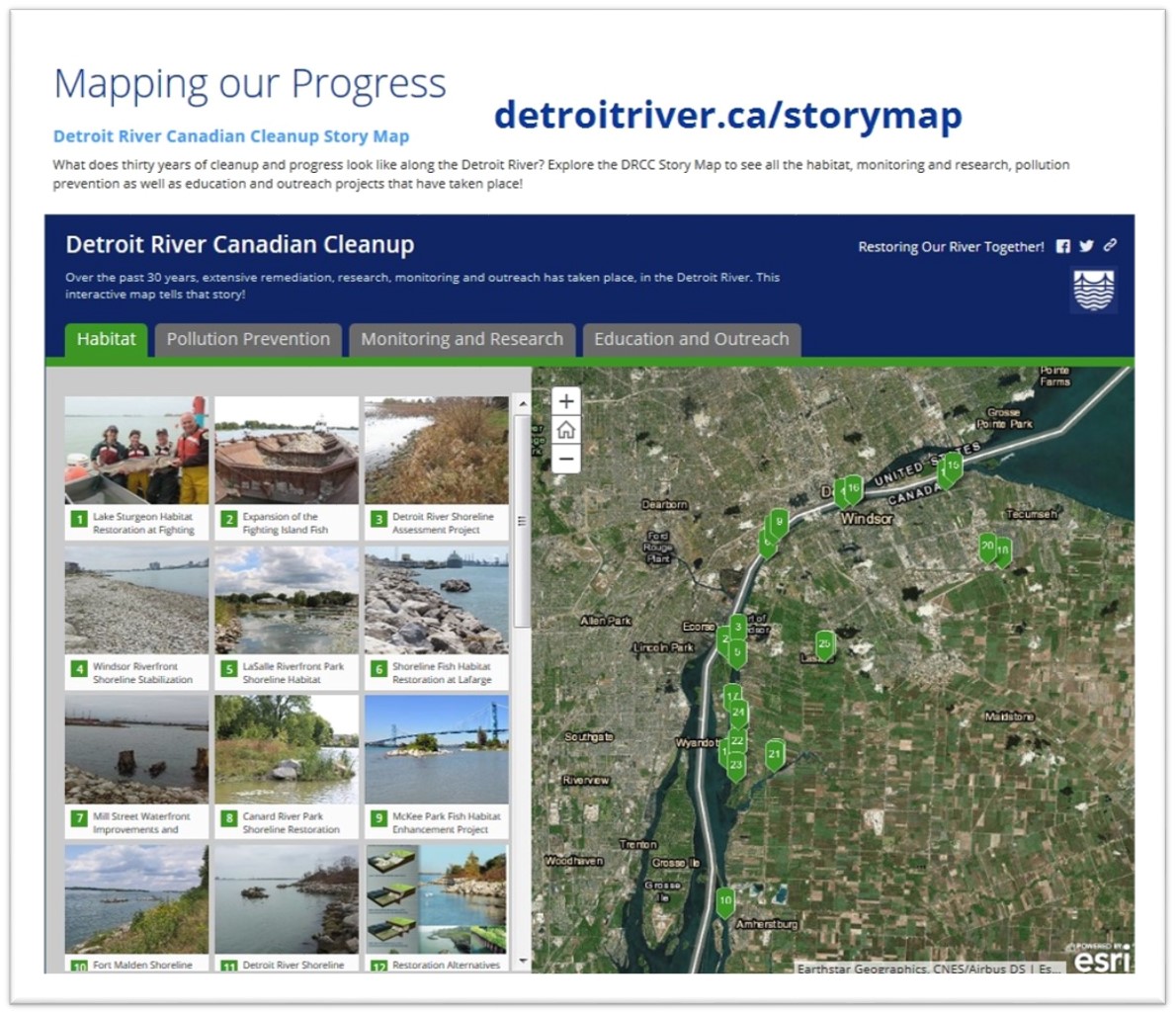Zoom in on the map
1176x1015 pixels.
point(565,401)
